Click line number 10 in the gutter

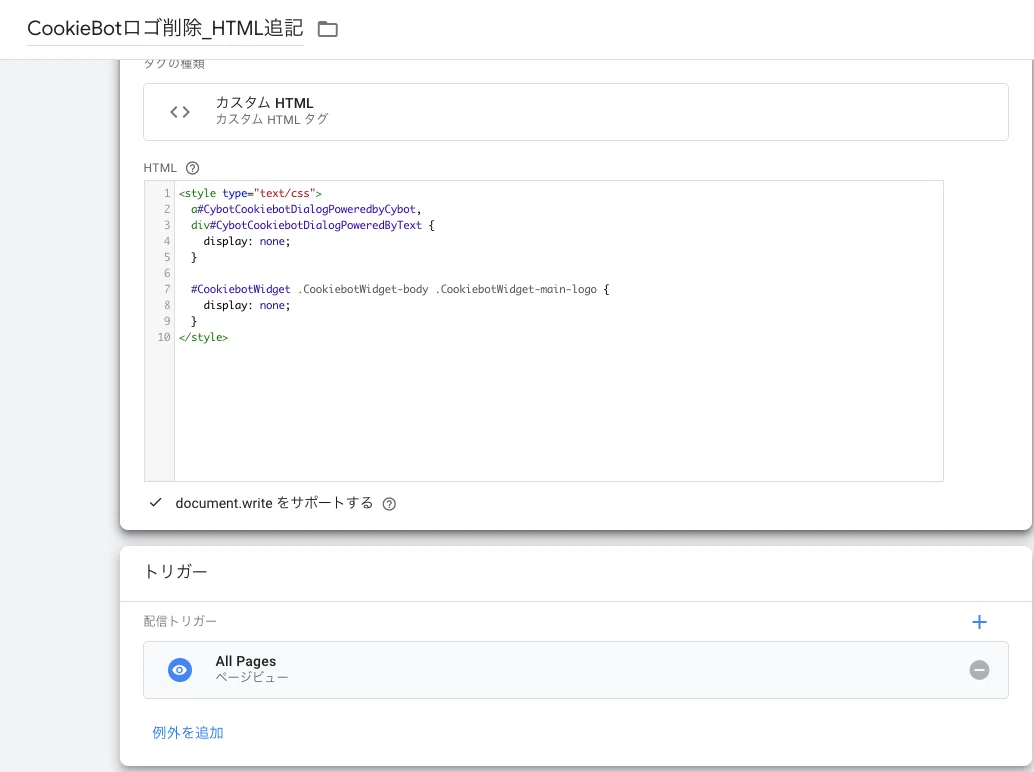tap(164, 337)
